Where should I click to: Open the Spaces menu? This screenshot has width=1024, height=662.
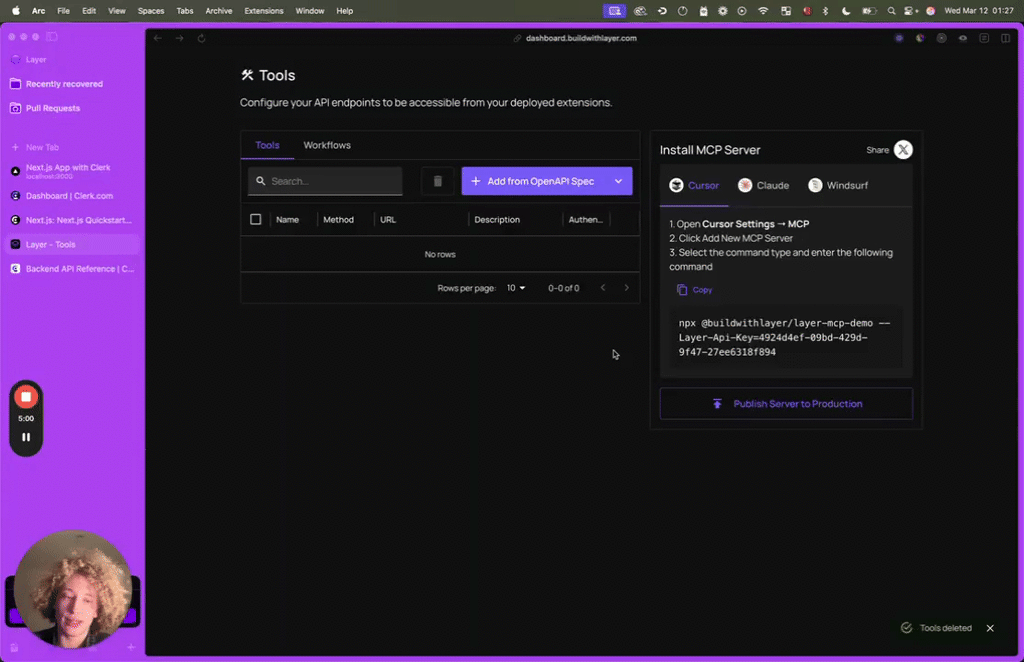[151, 10]
